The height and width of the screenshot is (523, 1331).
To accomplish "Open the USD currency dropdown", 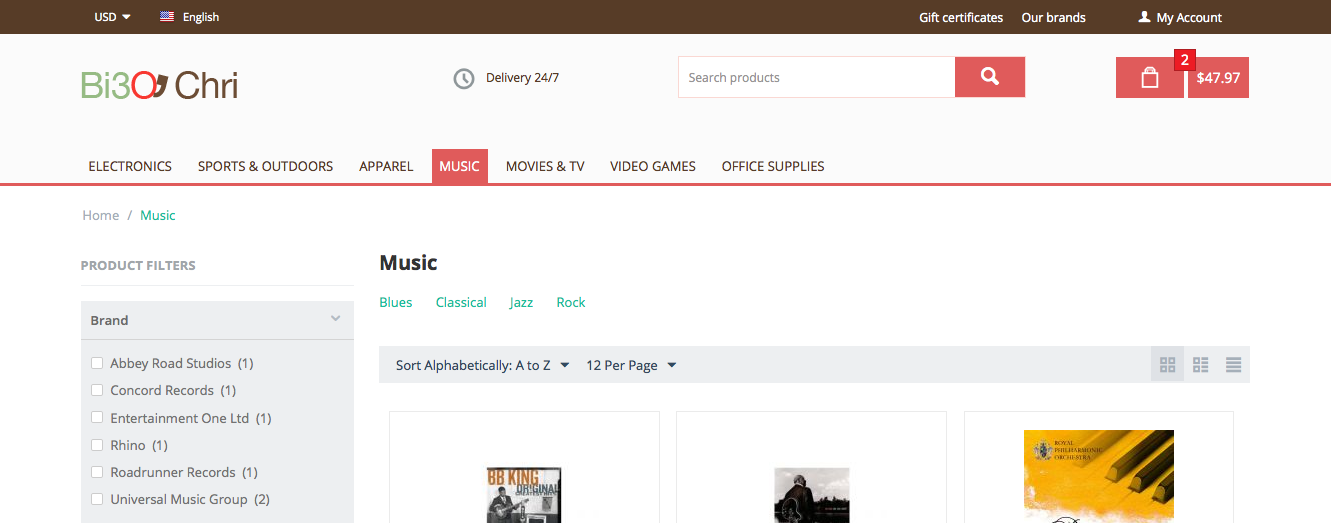I will pos(112,17).
